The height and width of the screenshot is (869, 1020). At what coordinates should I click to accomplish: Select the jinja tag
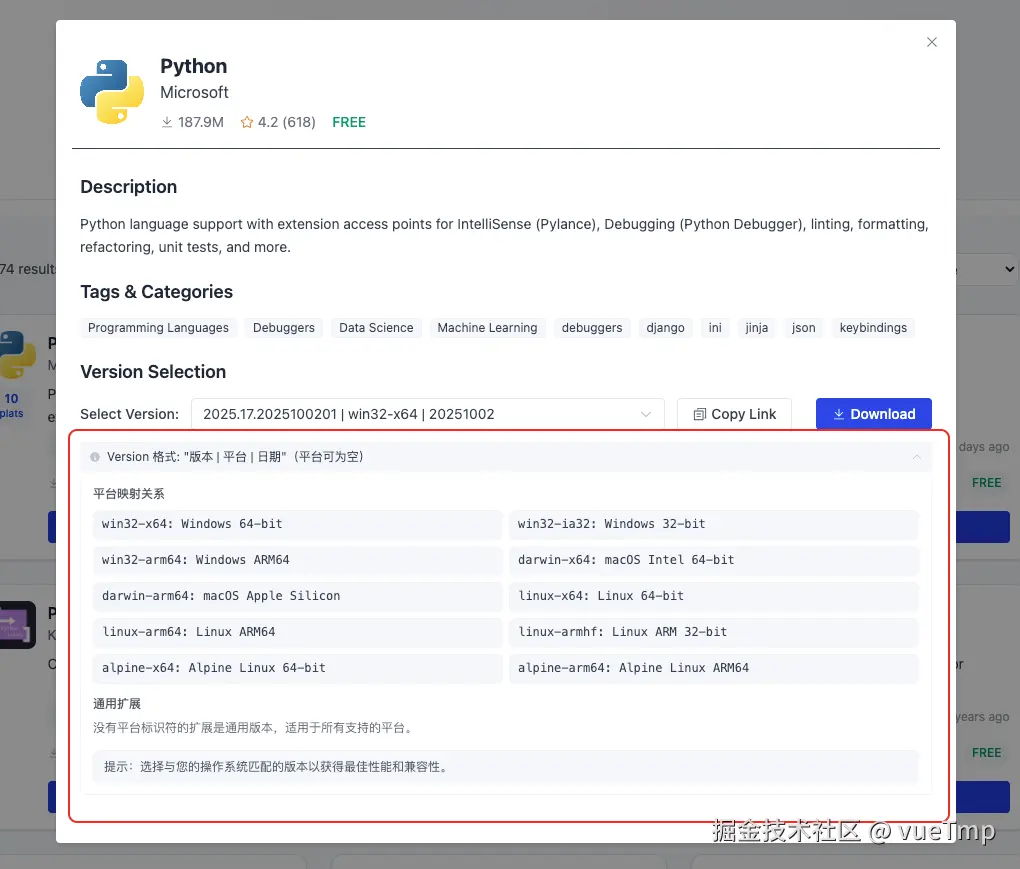click(x=757, y=328)
